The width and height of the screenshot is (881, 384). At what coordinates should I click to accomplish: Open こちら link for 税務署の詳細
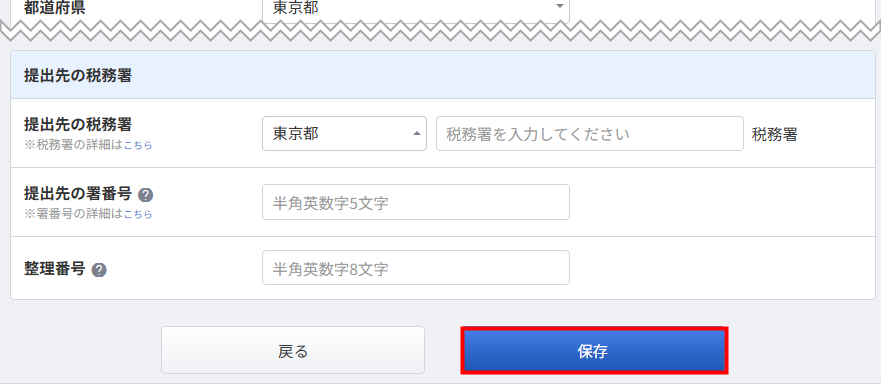(138, 145)
